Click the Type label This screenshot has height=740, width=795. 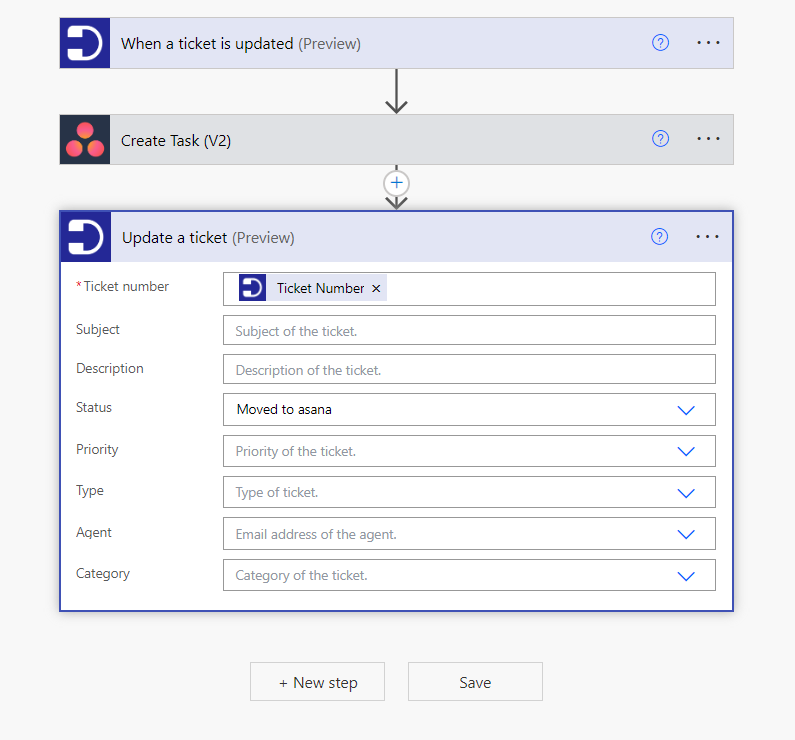tap(90, 491)
